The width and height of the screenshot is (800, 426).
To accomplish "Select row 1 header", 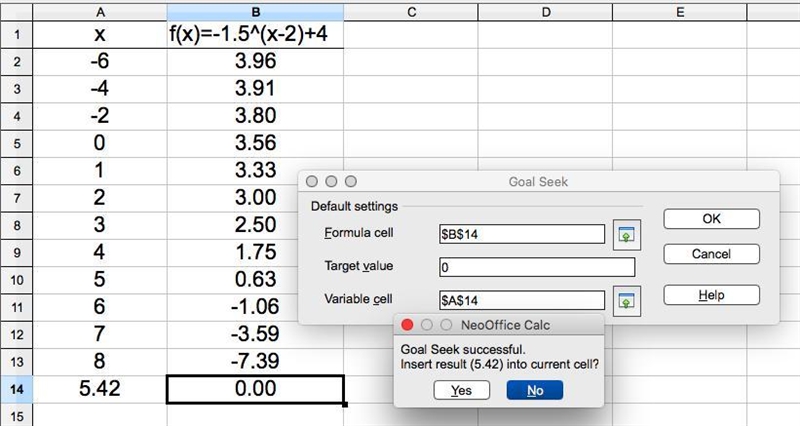I will [x=16, y=35].
